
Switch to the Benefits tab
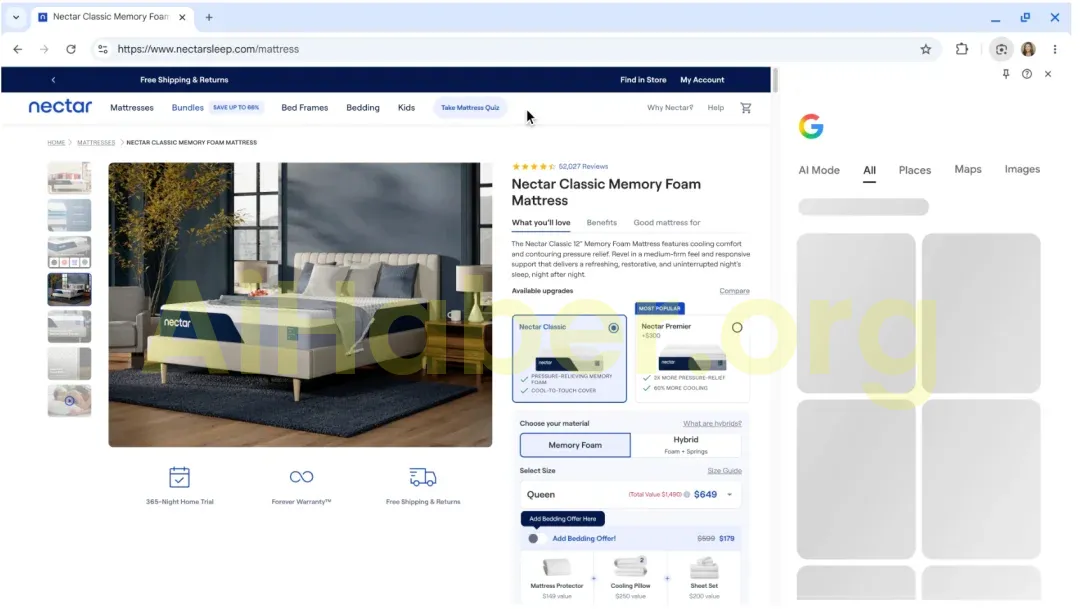click(601, 223)
